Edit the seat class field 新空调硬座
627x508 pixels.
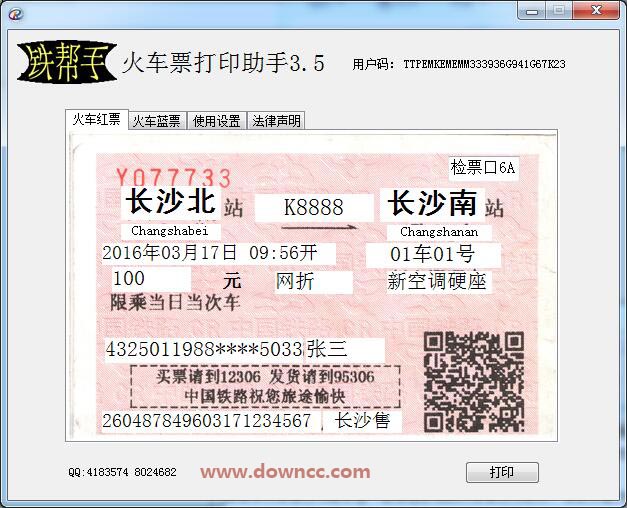click(x=439, y=282)
